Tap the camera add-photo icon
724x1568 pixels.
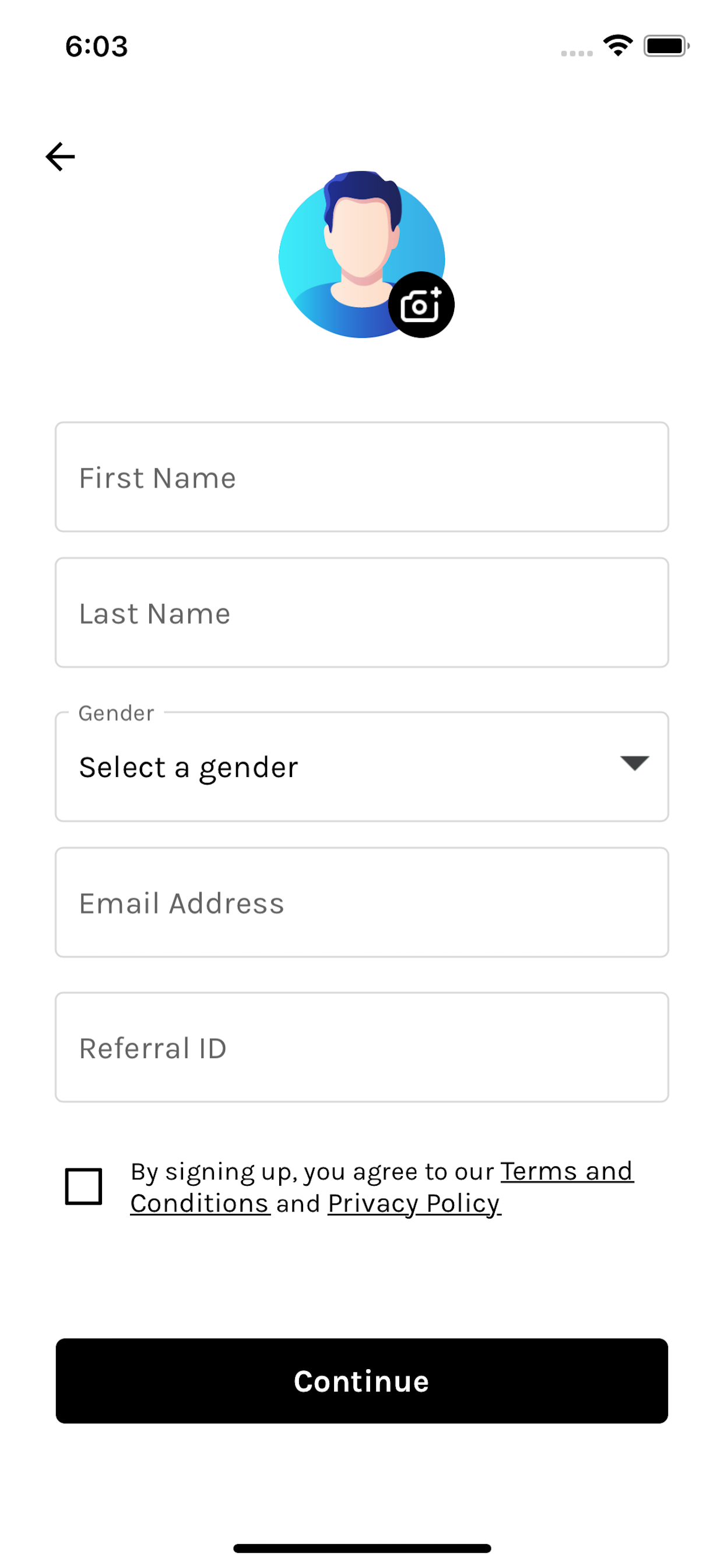click(421, 304)
